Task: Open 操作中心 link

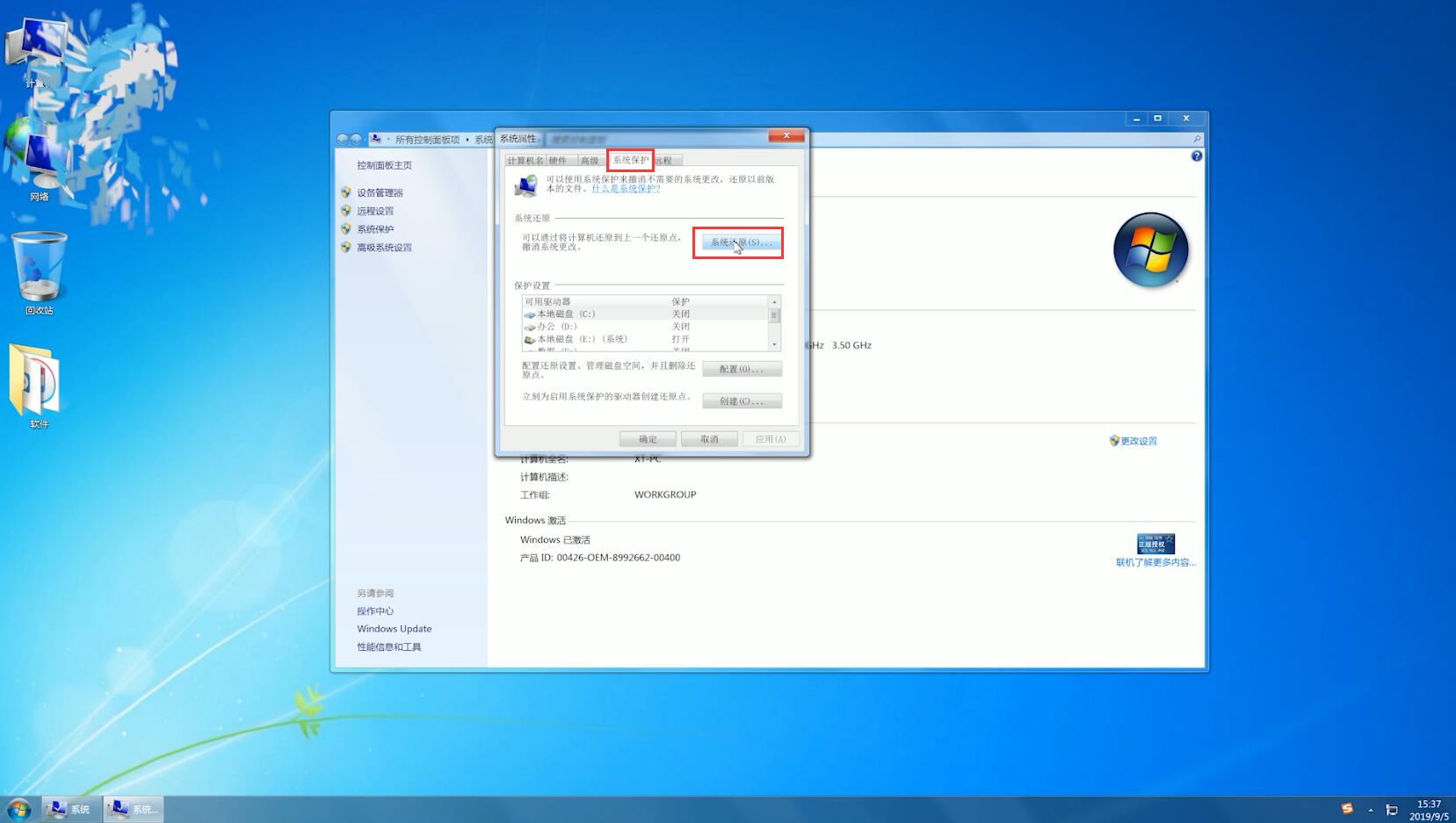Action: click(x=375, y=611)
